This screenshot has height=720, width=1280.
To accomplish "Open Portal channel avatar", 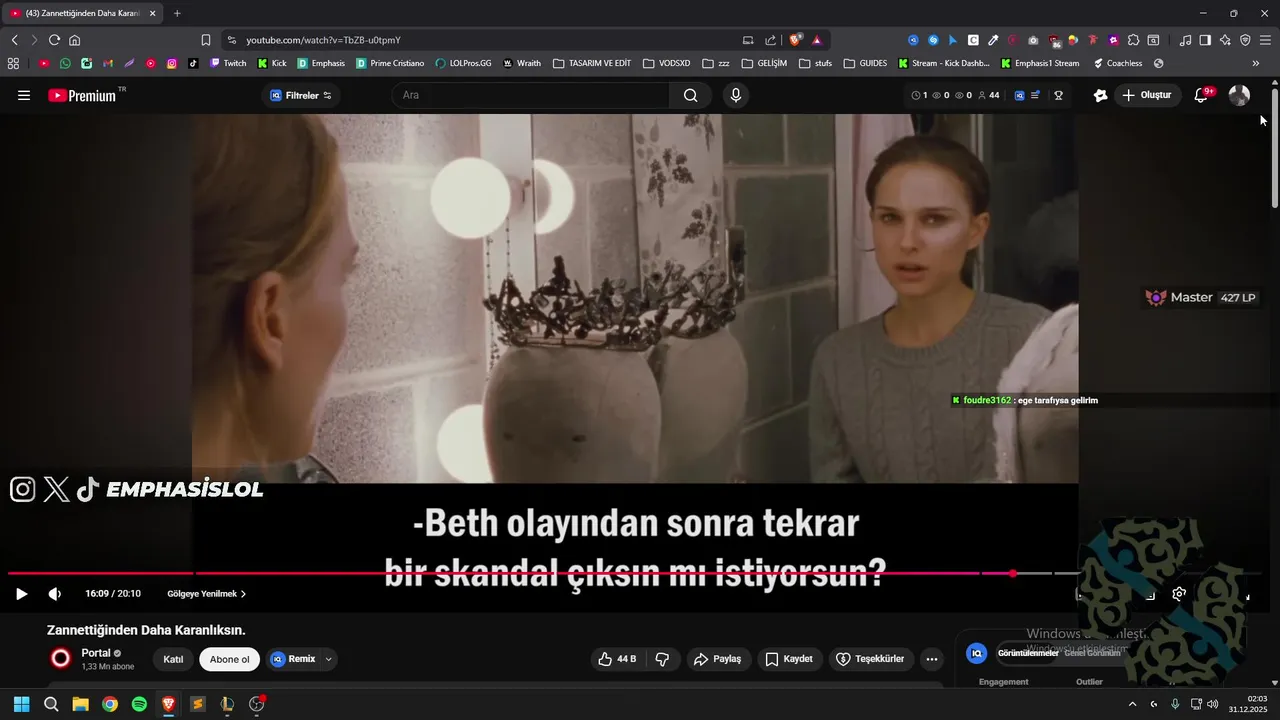I will 61,658.
